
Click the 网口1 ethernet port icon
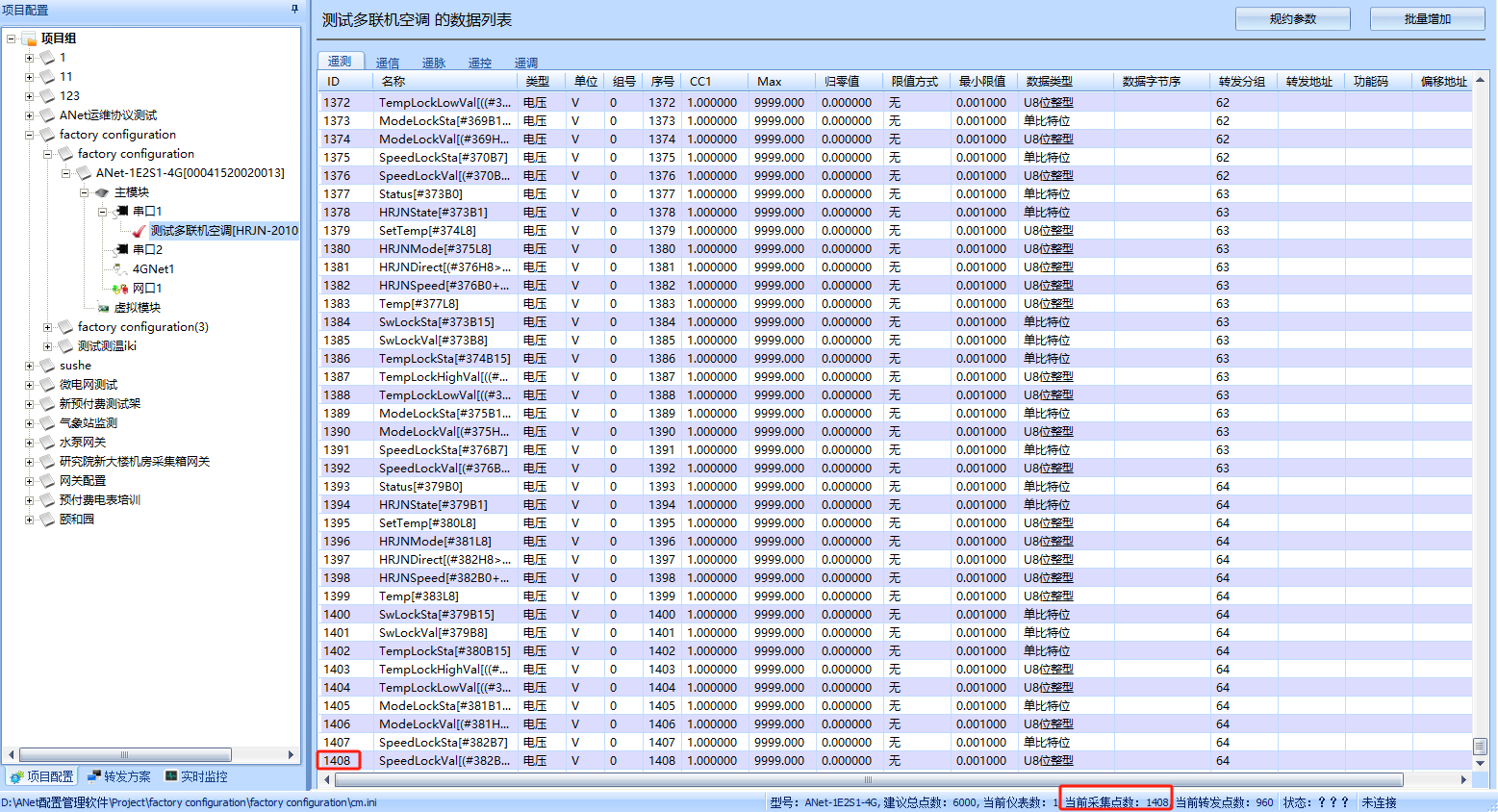coord(121,289)
